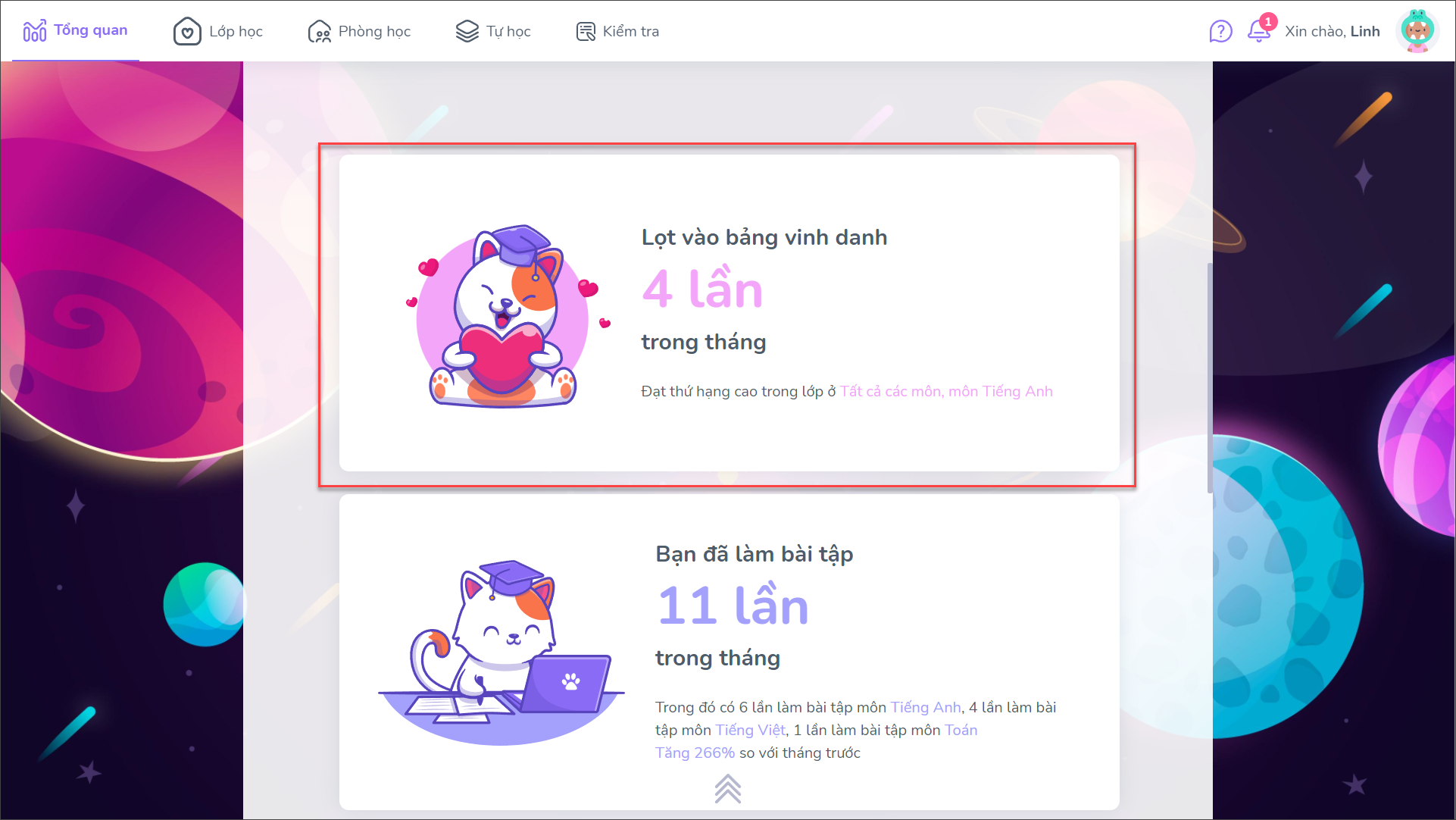Click the Kiểm tra test icon
The width and height of the screenshot is (1456, 820).
[x=586, y=32]
